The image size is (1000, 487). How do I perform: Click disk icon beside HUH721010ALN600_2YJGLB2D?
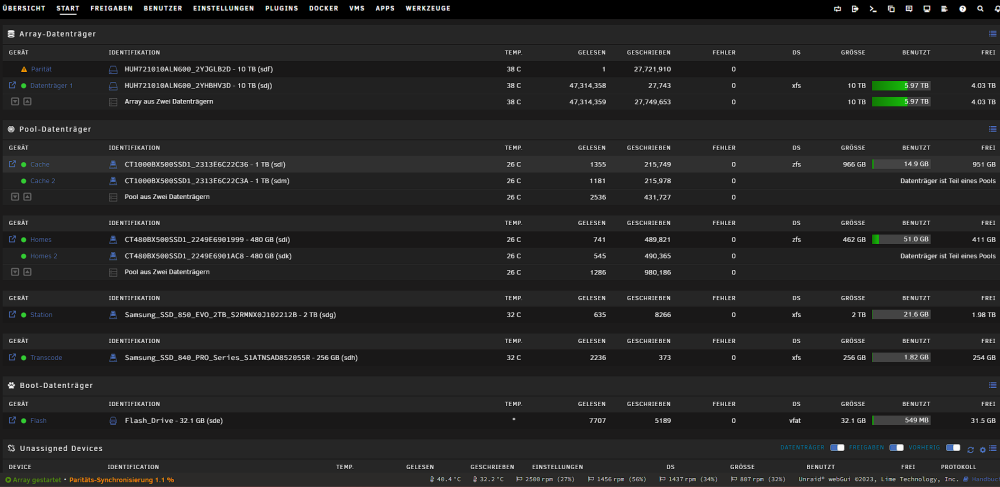pyautogui.click(x=113, y=69)
